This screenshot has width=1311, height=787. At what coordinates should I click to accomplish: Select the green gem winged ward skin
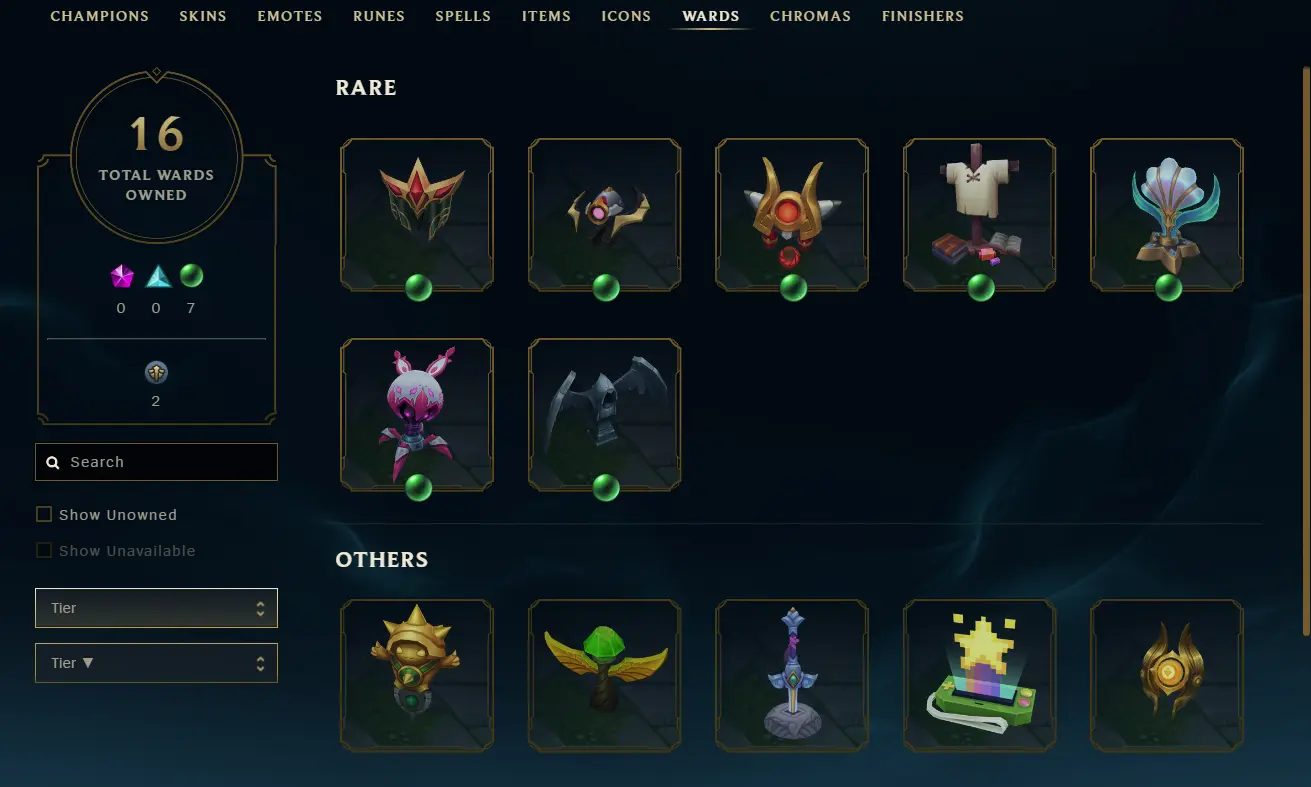pos(605,675)
